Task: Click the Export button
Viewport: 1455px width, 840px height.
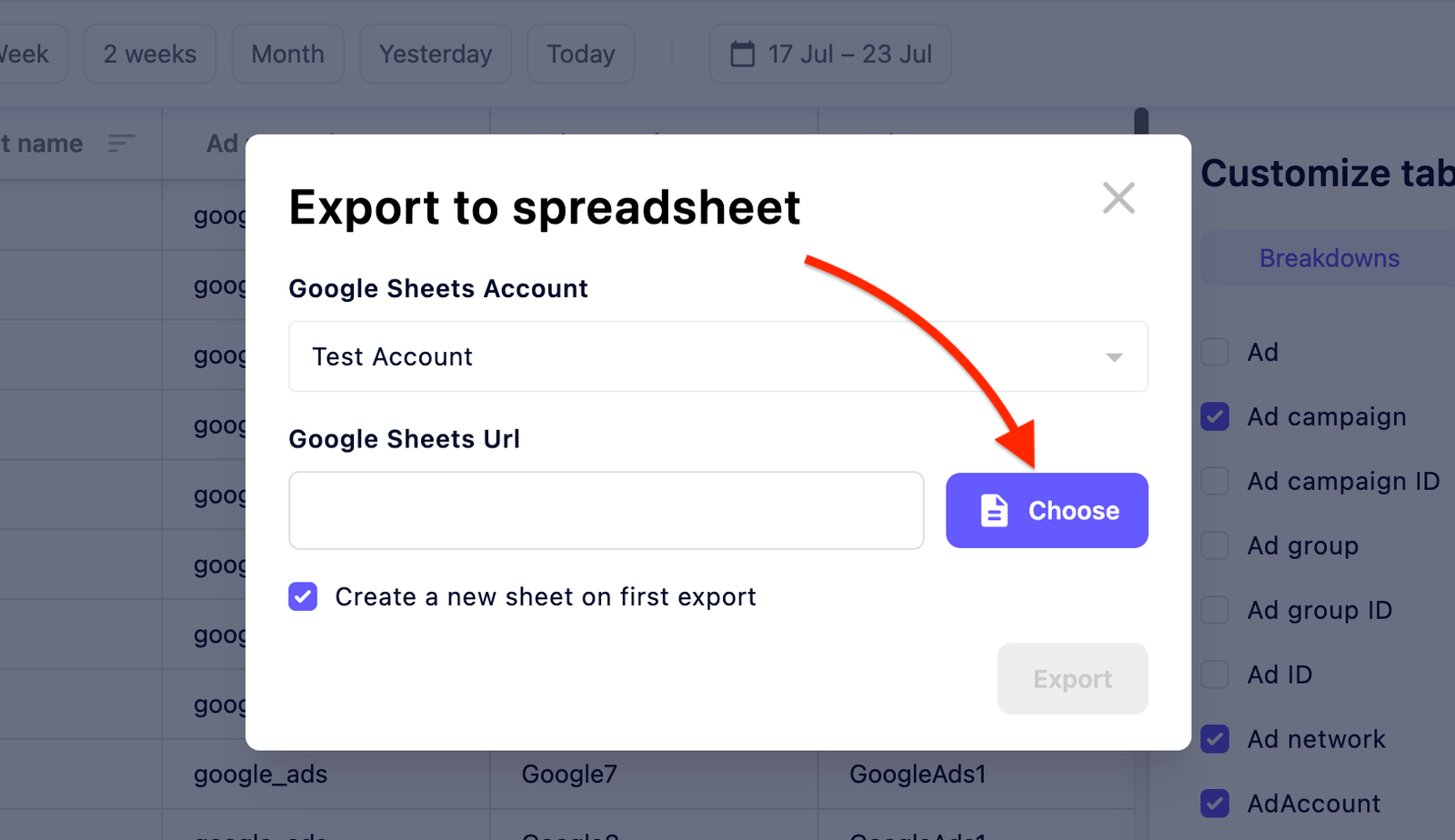Action: coord(1071,678)
